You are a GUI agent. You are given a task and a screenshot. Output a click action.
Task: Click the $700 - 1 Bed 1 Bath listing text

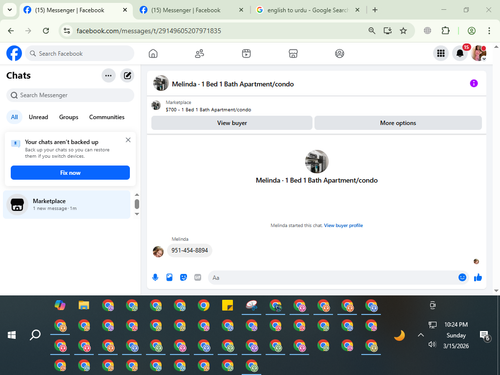click(208, 110)
